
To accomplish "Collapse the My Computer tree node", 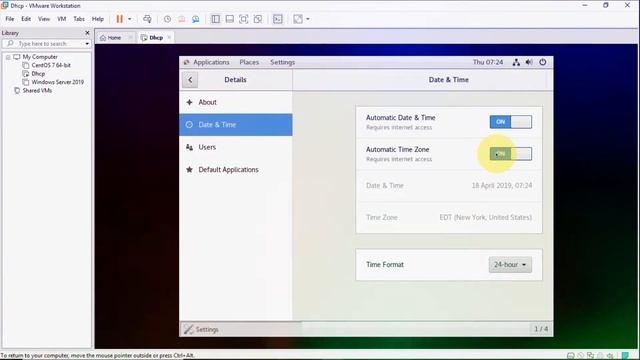I will tap(8, 57).
